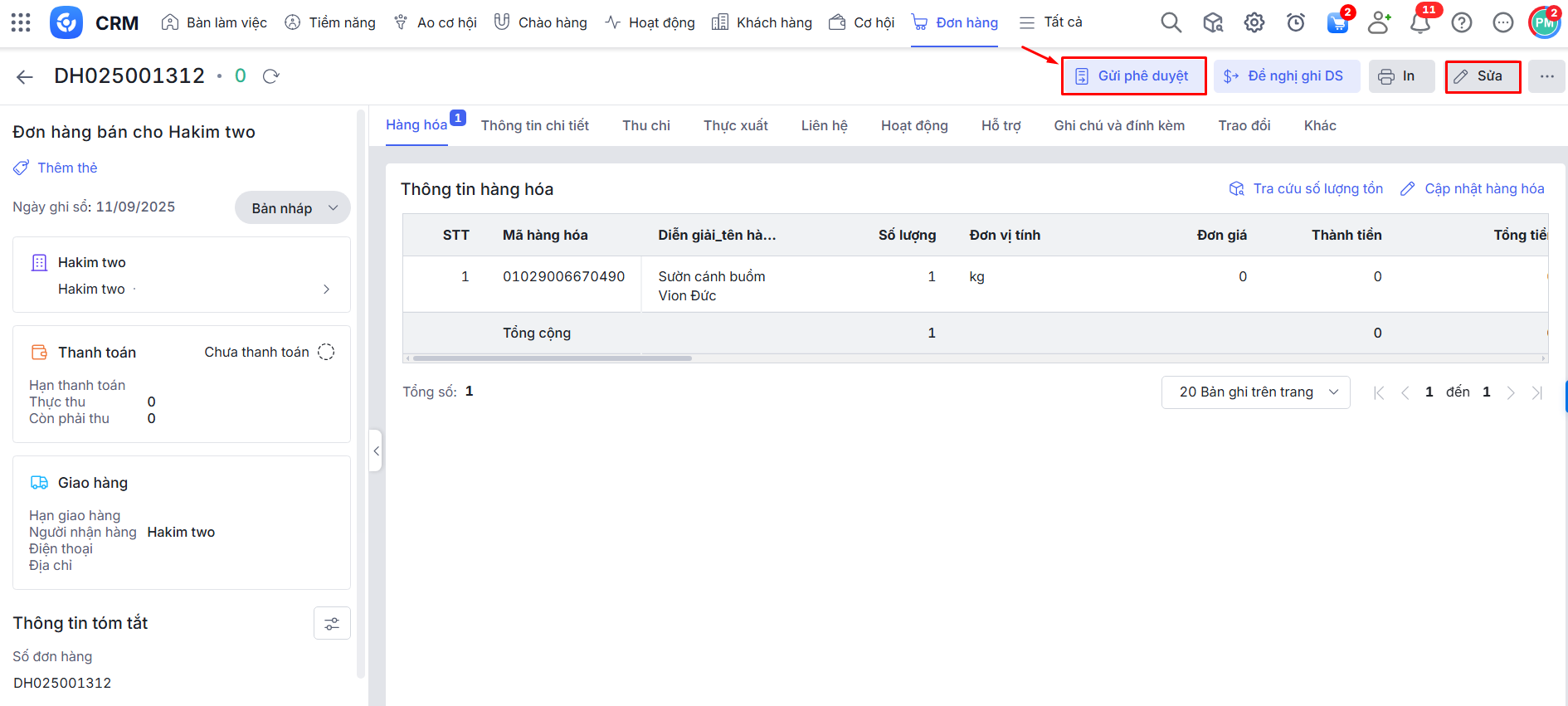Collapse the left side panel
Viewport: 1568px width, 706px height.
point(376,450)
